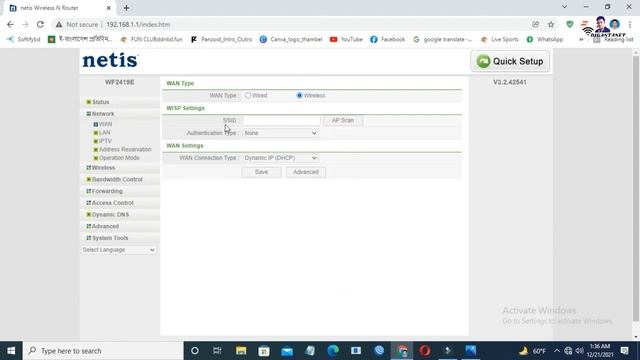640x360 pixels.
Task: Open the IPTV submenu item
Action: pos(105,141)
